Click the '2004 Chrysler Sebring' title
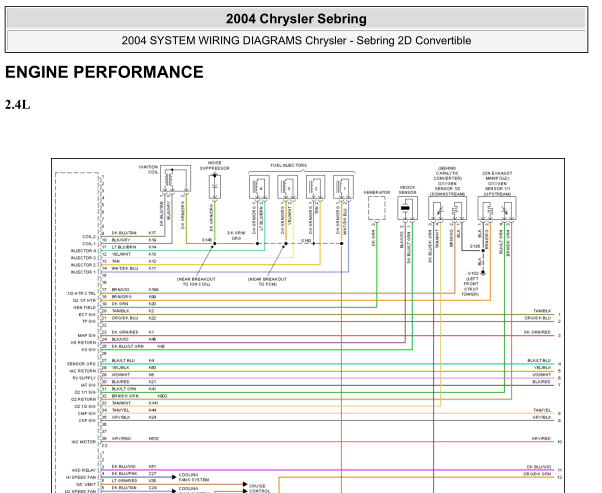602x493 pixels. click(296, 19)
